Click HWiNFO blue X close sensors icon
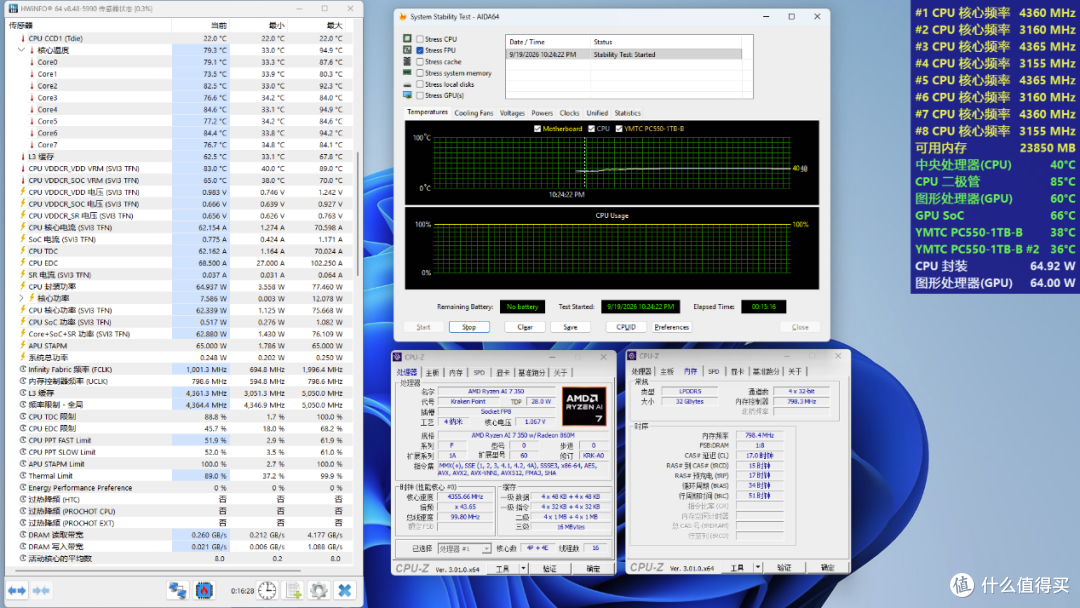This screenshot has height=608, width=1080. [344, 590]
